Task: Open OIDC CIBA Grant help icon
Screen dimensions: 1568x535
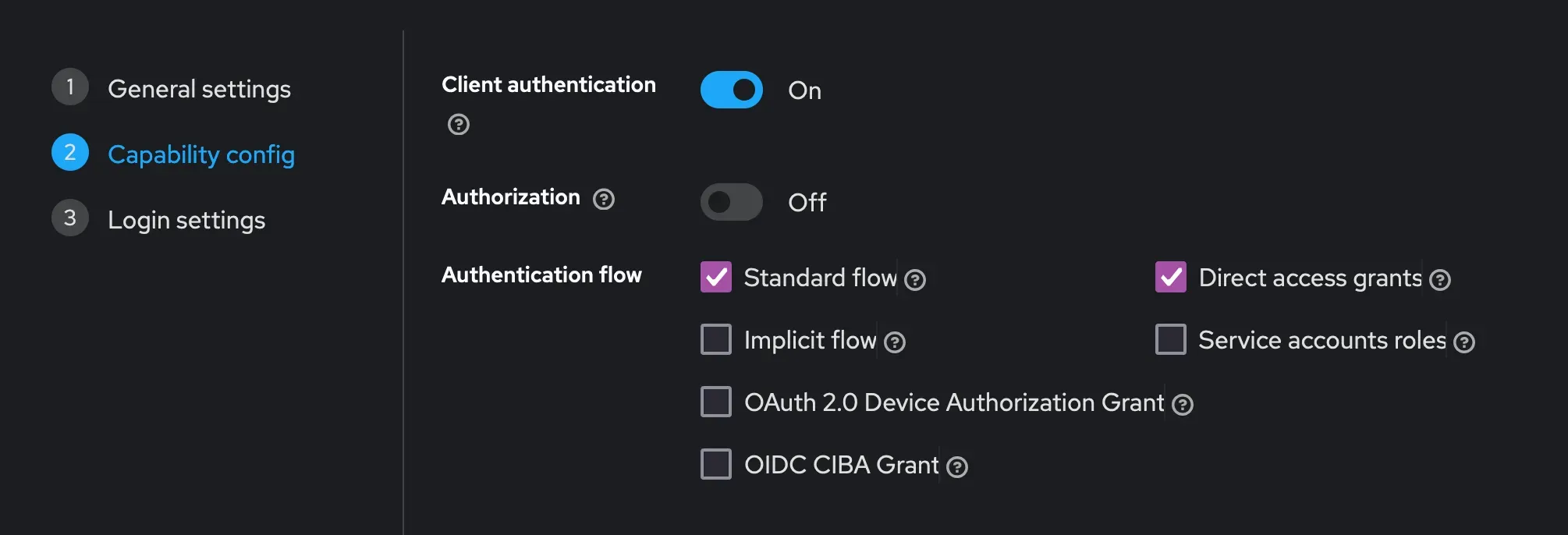Action: [x=957, y=466]
